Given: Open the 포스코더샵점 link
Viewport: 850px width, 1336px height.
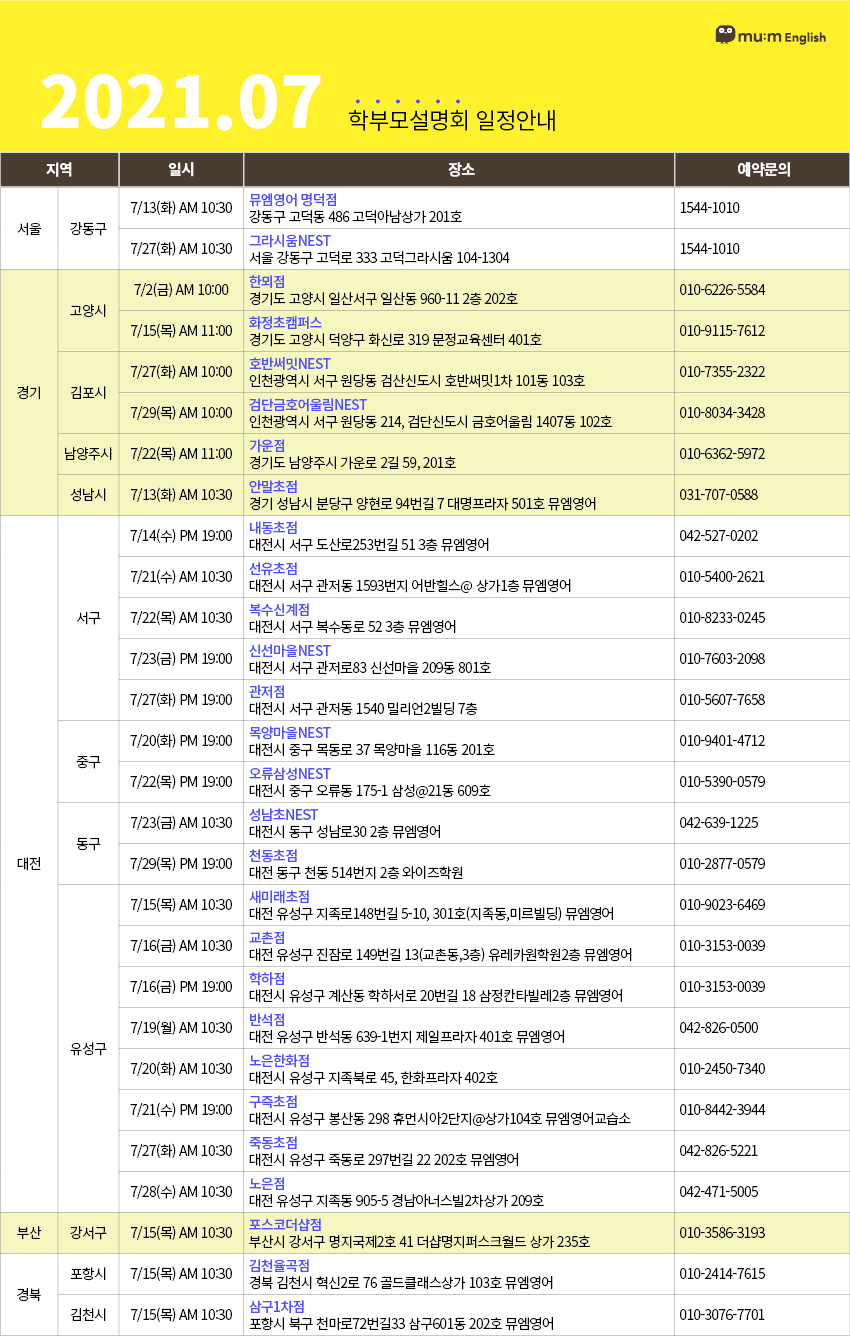Looking at the screenshot, I should [x=285, y=1224].
